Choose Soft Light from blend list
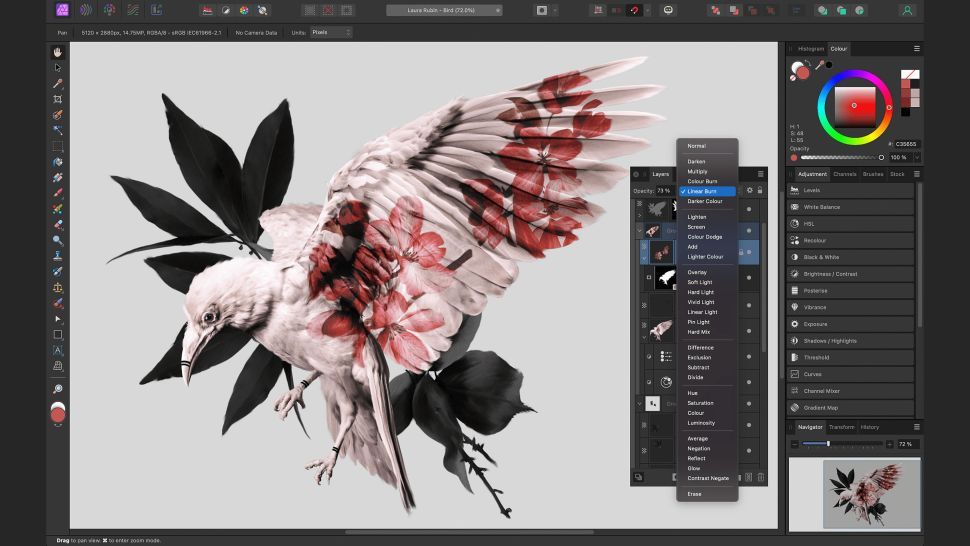Viewport: 970px width, 546px height. coord(700,282)
